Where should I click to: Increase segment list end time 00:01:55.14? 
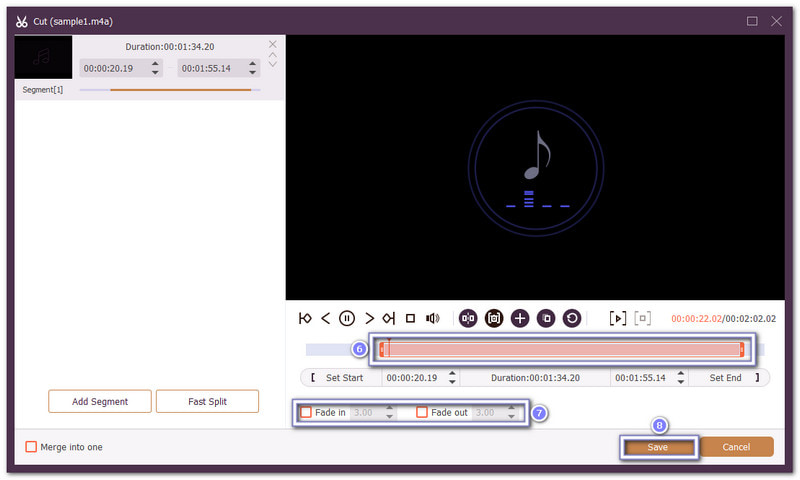[252, 64]
